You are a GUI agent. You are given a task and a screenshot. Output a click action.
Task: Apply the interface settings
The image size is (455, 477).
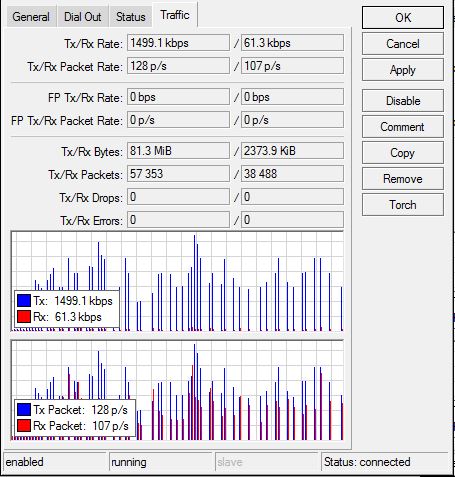403,70
